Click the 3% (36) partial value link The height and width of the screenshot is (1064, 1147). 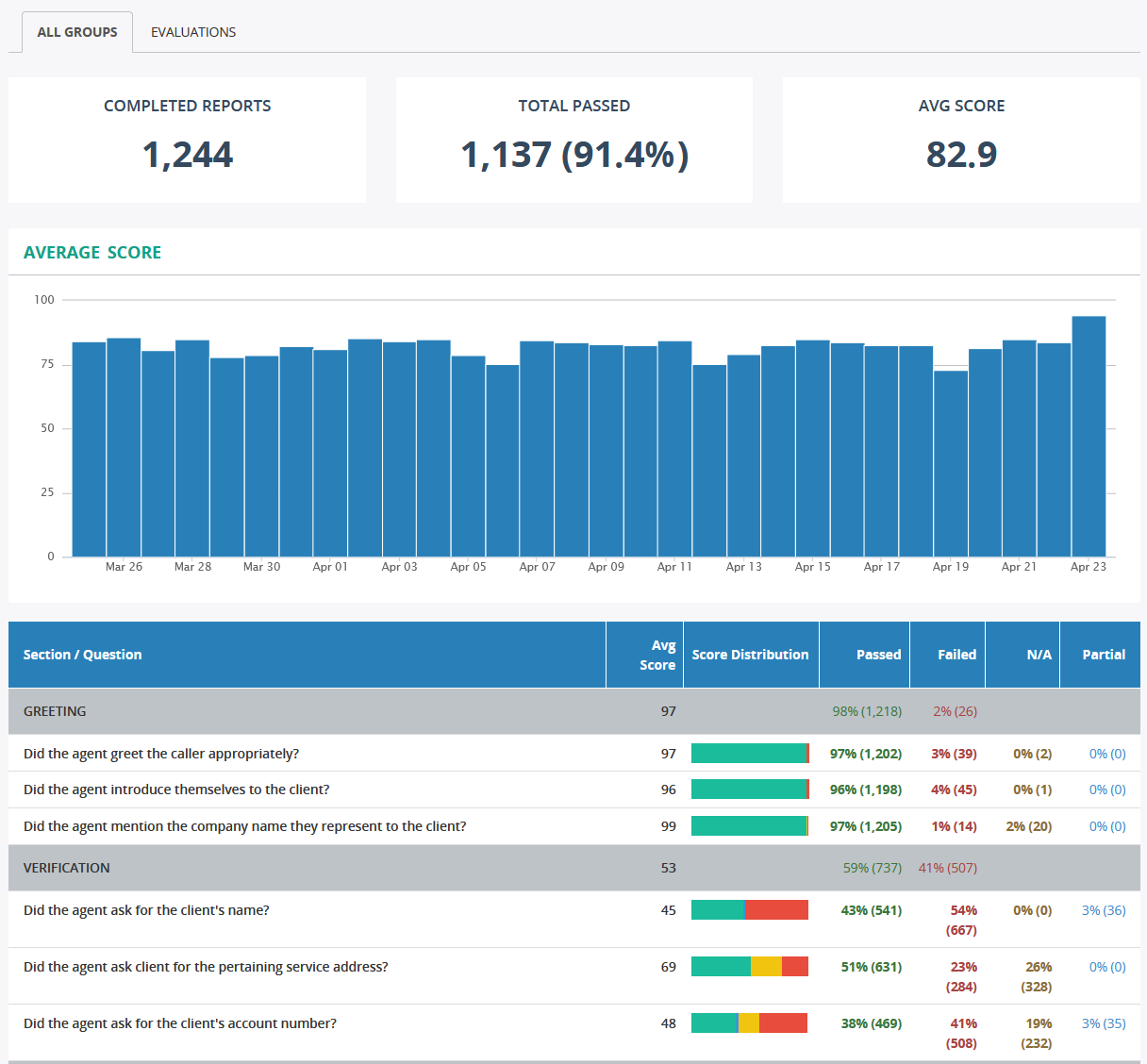(x=1104, y=910)
